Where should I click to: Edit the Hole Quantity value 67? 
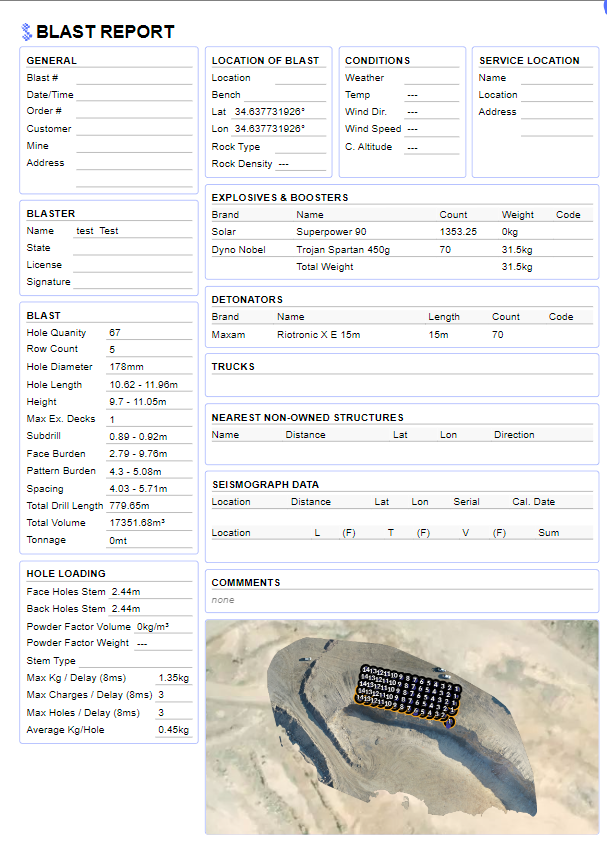click(x=149, y=333)
